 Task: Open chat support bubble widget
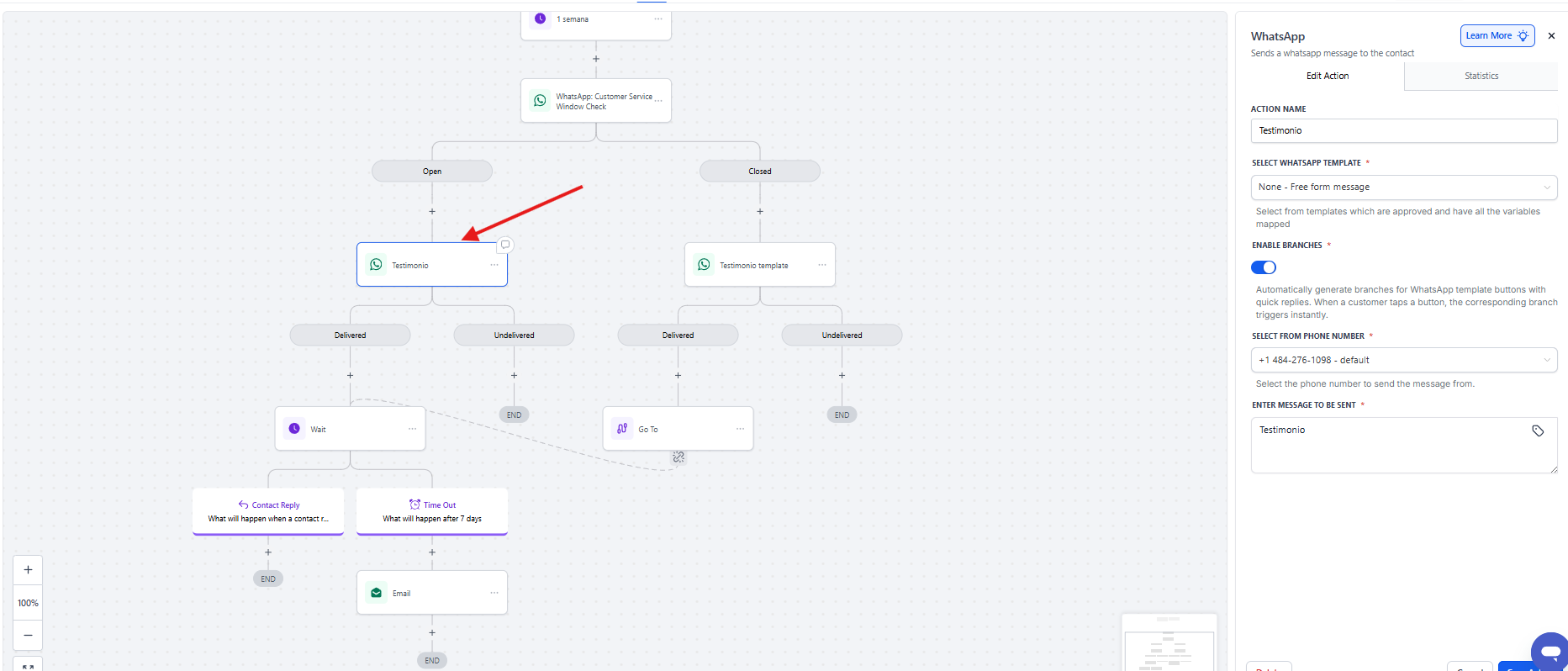[1550, 651]
